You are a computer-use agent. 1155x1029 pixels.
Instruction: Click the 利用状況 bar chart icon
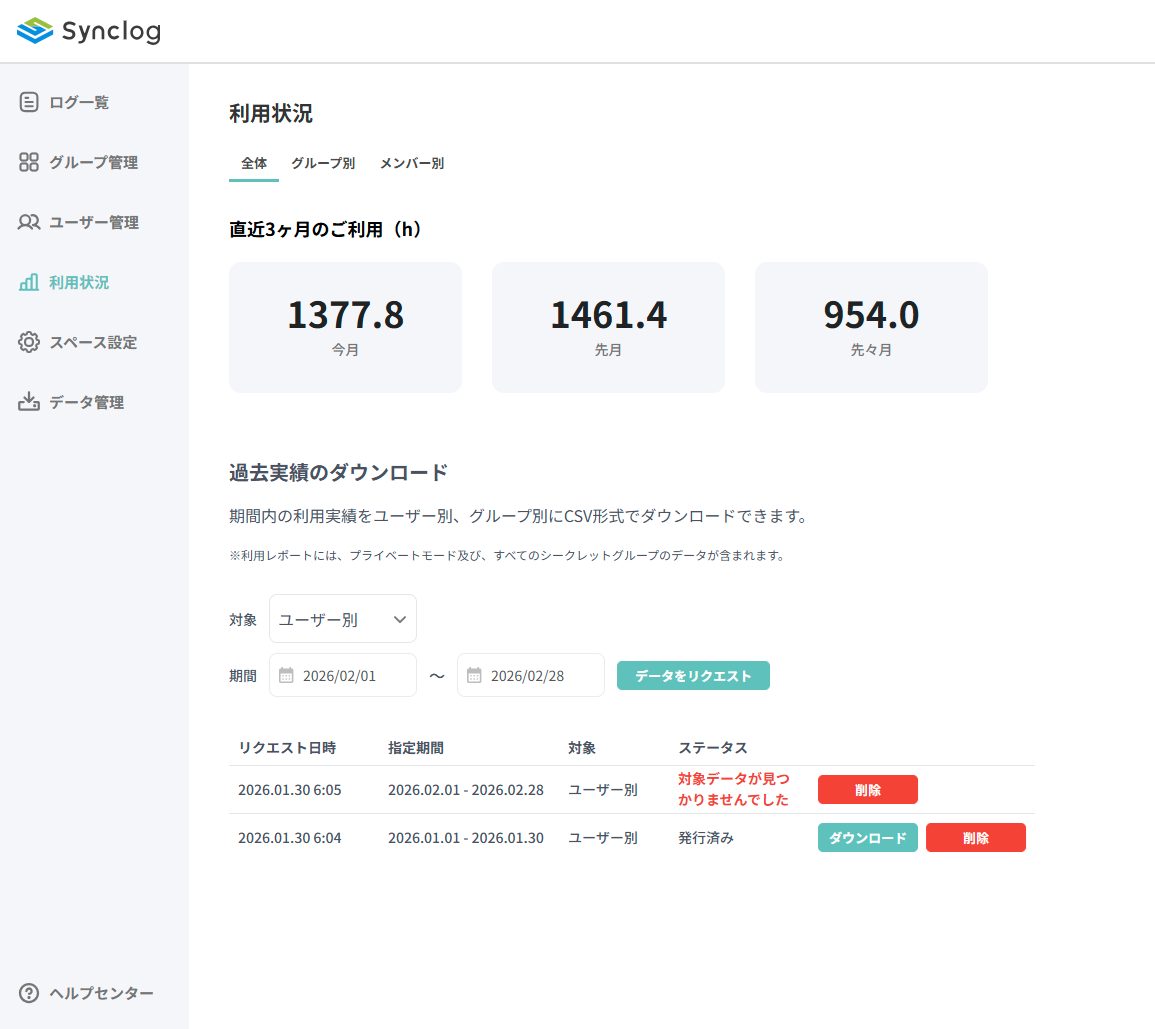pyautogui.click(x=28, y=282)
